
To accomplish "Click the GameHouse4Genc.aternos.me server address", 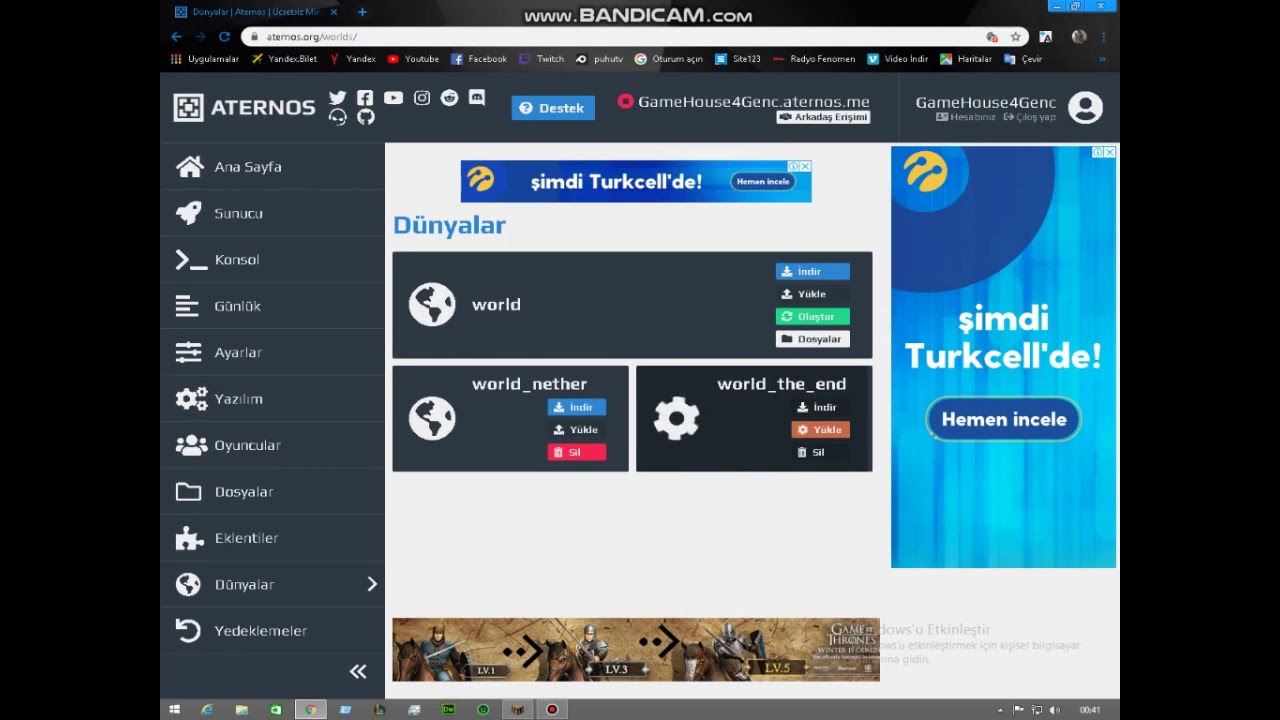I will 753,101.
